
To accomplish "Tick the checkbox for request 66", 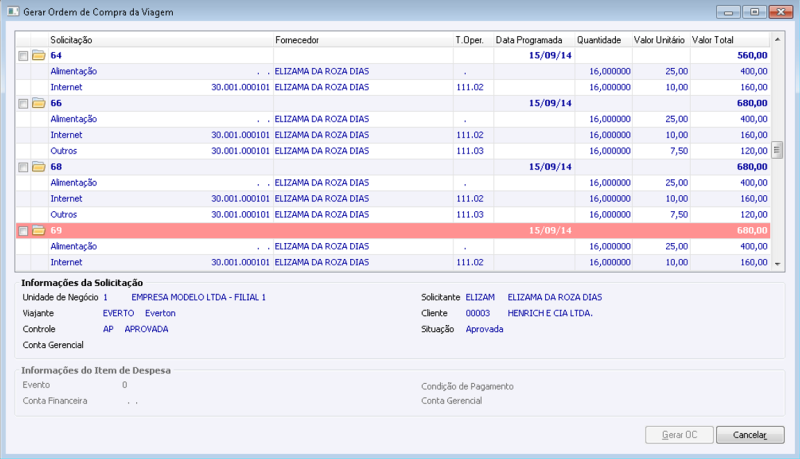I will [x=23, y=104].
